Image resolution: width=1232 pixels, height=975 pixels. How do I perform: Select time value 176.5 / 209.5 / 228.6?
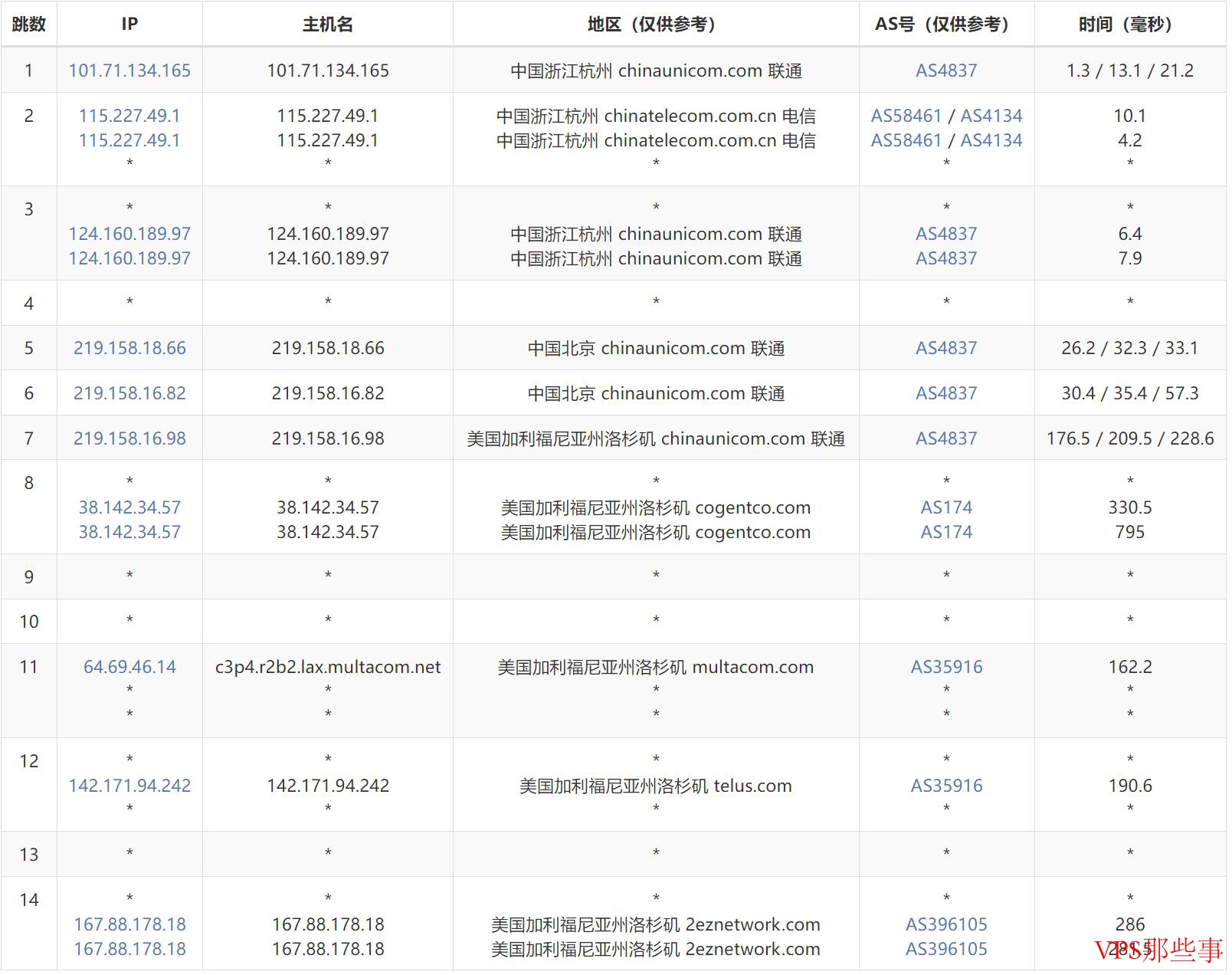(x=1130, y=438)
